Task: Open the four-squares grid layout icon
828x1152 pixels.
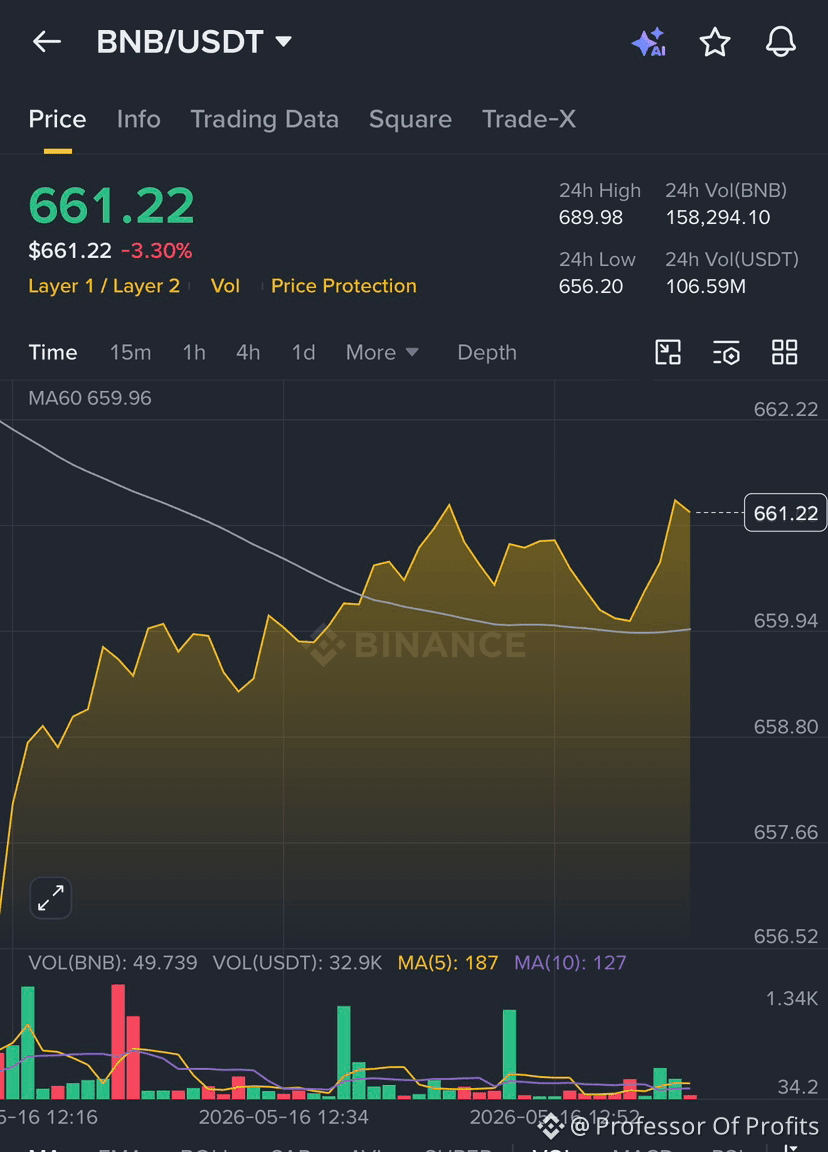Action: point(785,353)
